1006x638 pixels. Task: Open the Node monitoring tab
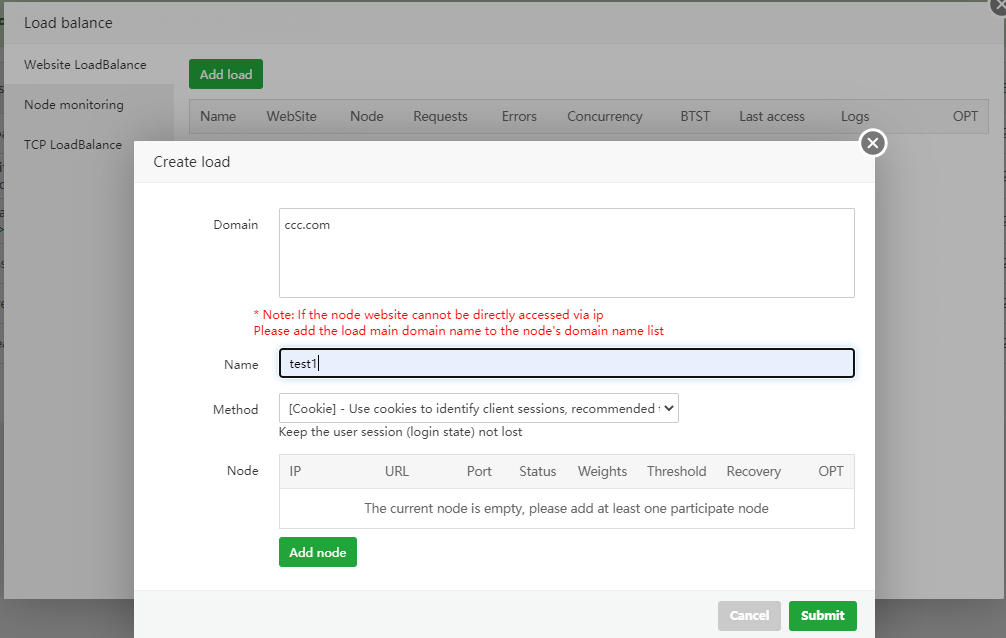[74, 105]
